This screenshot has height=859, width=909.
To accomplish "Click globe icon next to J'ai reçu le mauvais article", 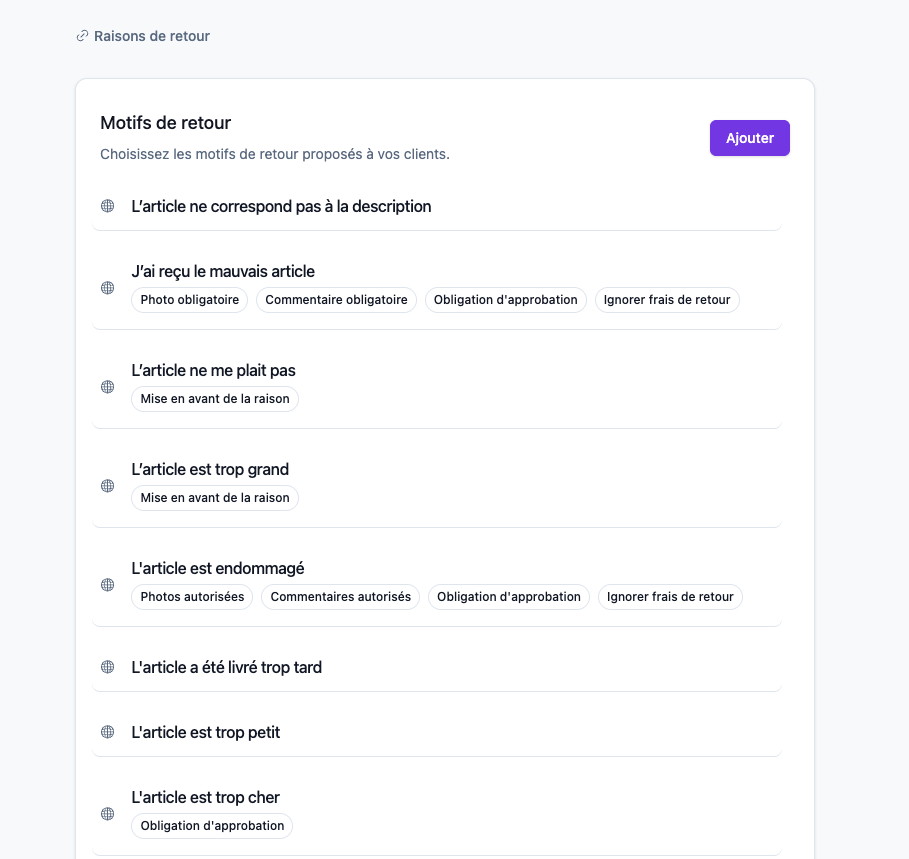I will [x=107, y=288].
